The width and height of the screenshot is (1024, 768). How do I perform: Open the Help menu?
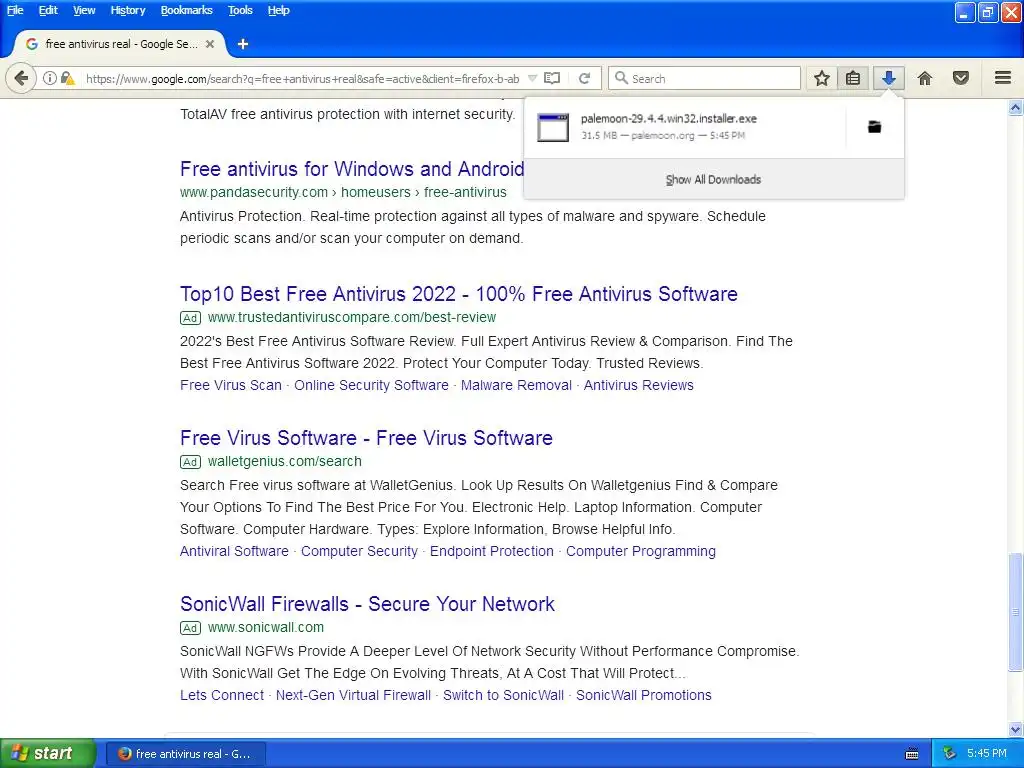point(278,10)
